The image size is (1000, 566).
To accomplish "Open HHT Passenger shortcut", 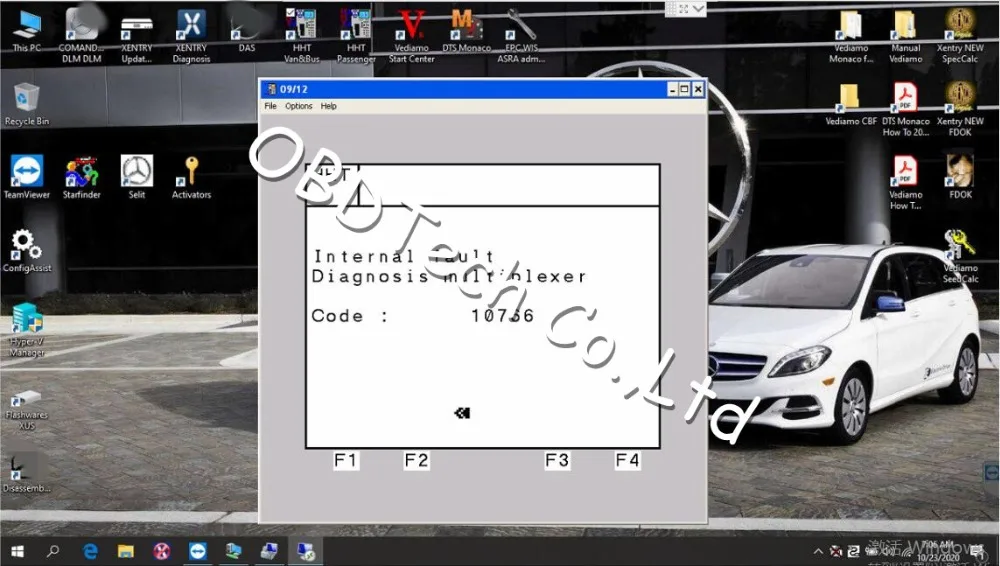I will [356, 36].
